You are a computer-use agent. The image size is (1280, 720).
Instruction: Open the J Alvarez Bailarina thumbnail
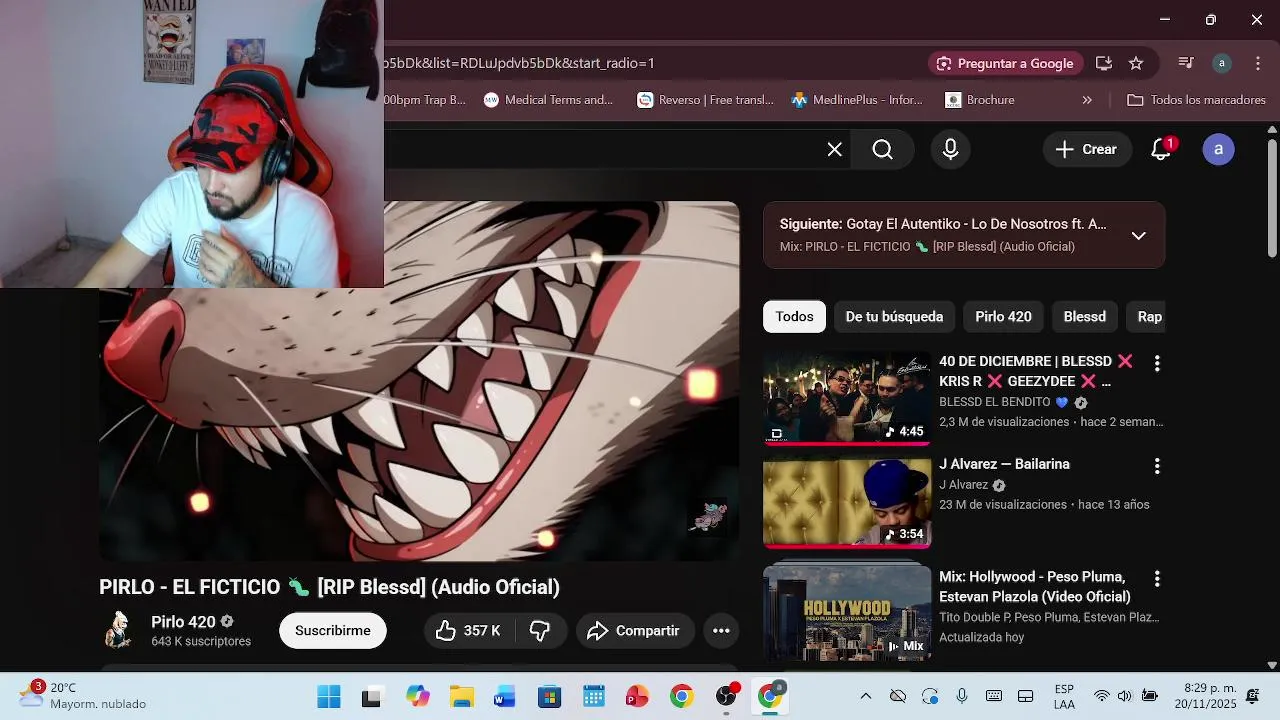point(847,503)
